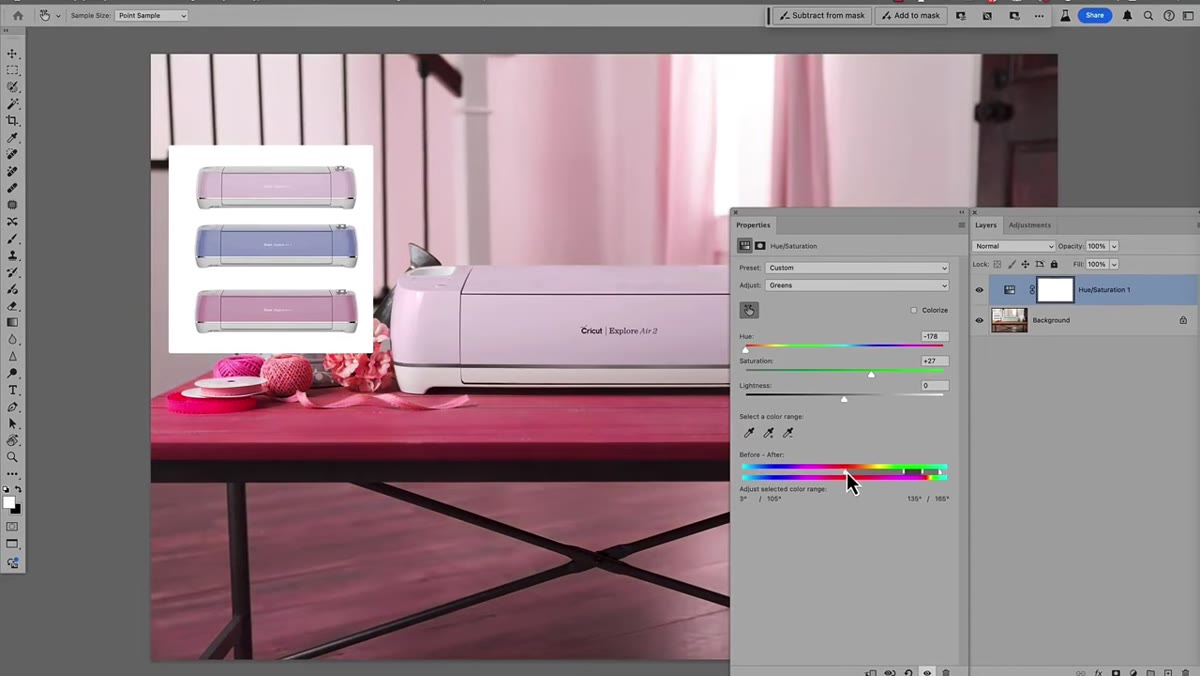Screen dimensions: 1200x676
Task: Enable the Colorize checkbox
Action: [x=914, y=311]
